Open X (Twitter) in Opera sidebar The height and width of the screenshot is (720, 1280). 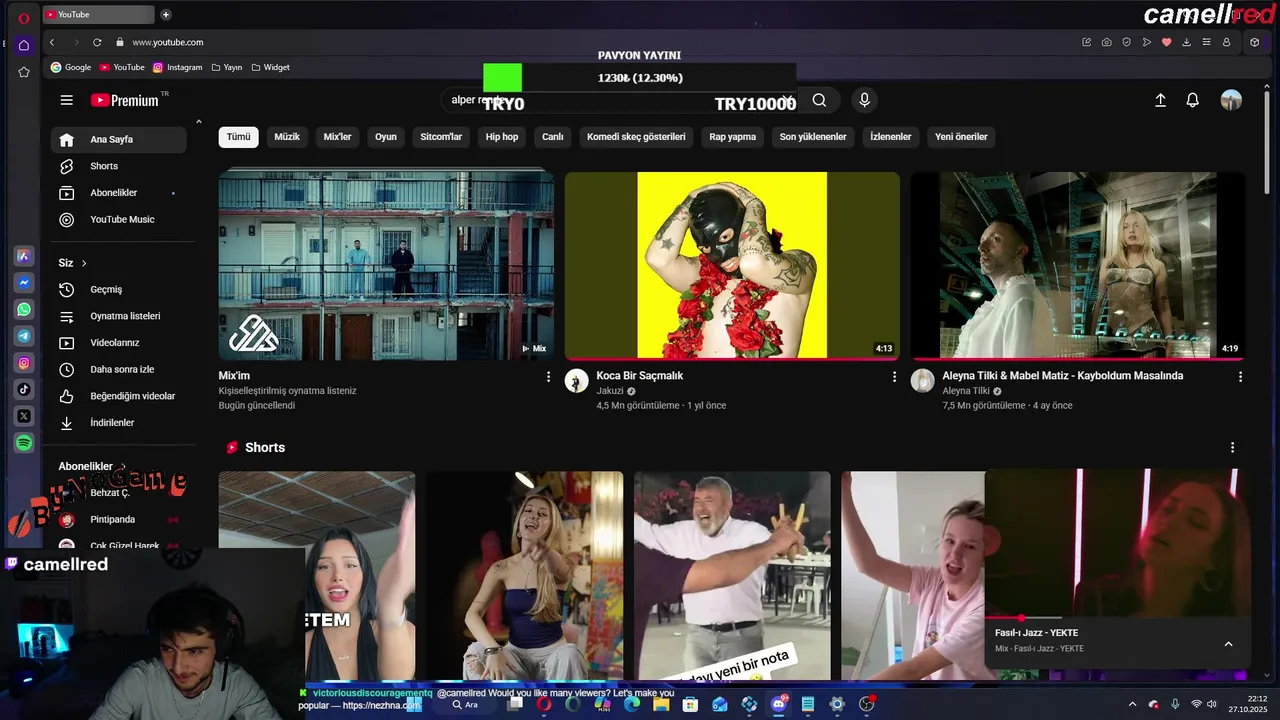pos(24,416)
